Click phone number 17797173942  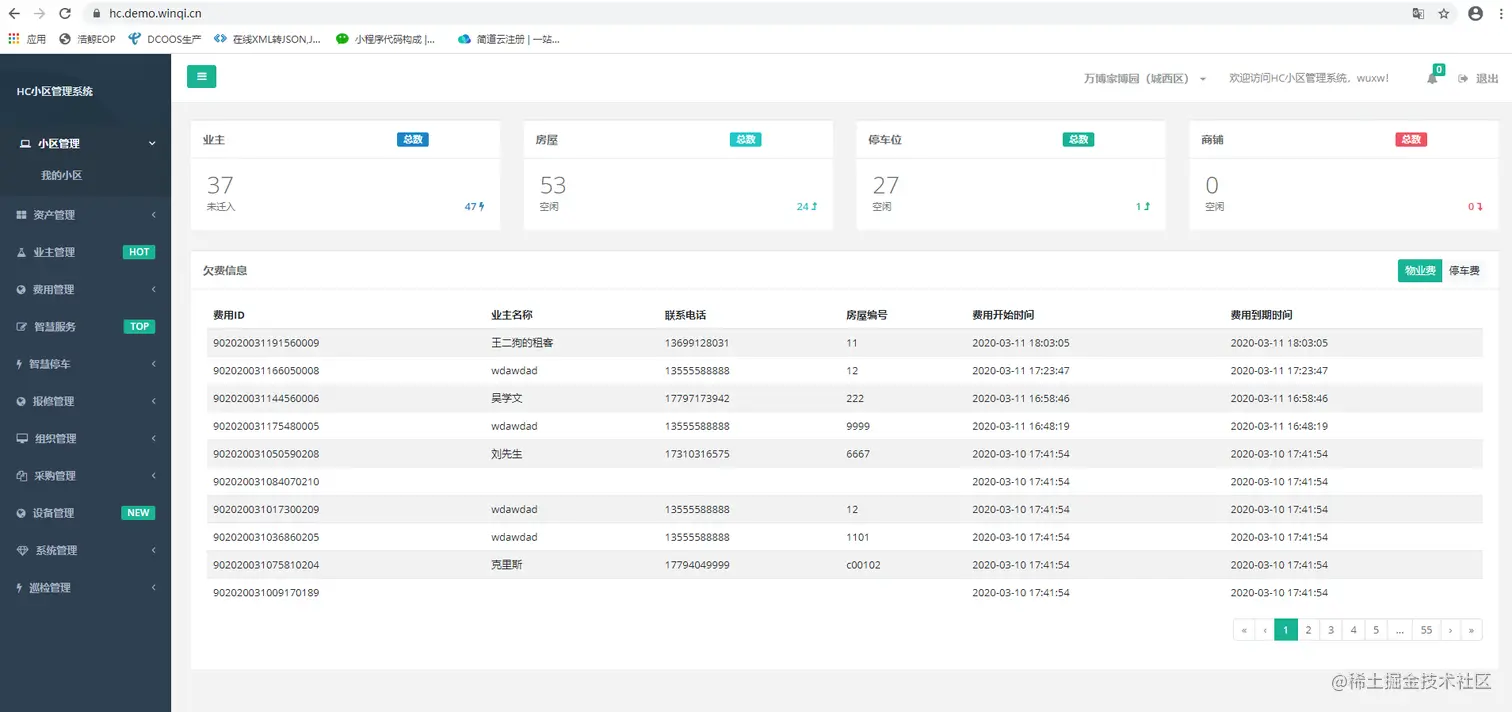[x=697, y=398]
